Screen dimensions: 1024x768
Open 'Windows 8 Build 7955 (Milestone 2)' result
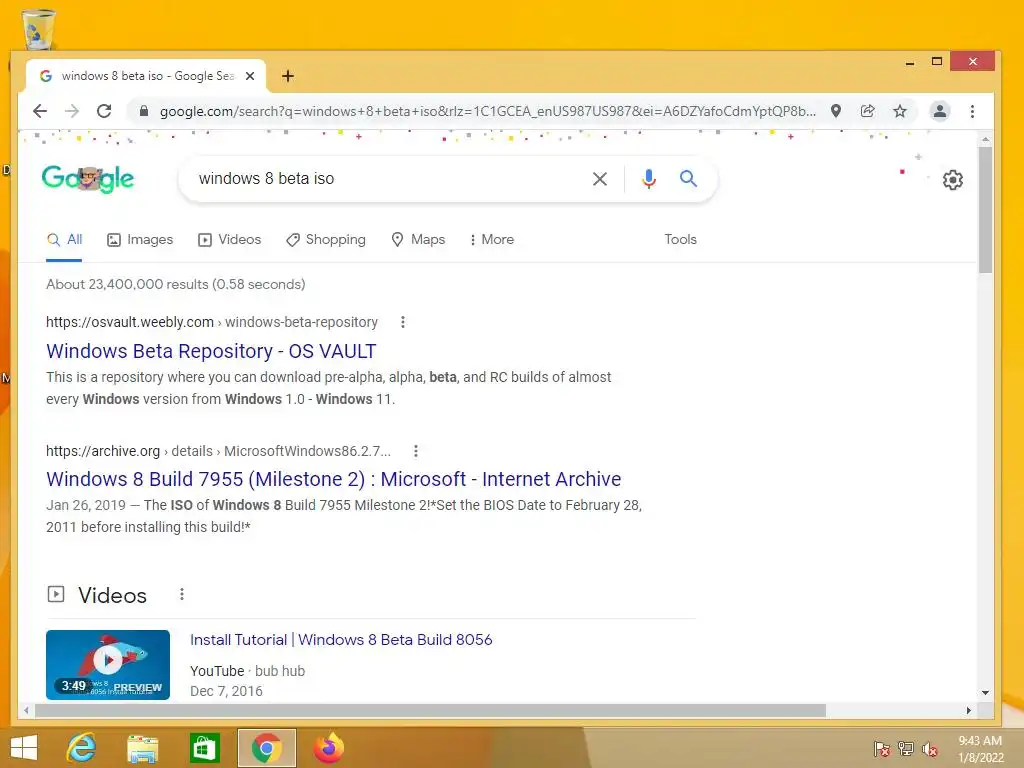click(x=333, y=479)
